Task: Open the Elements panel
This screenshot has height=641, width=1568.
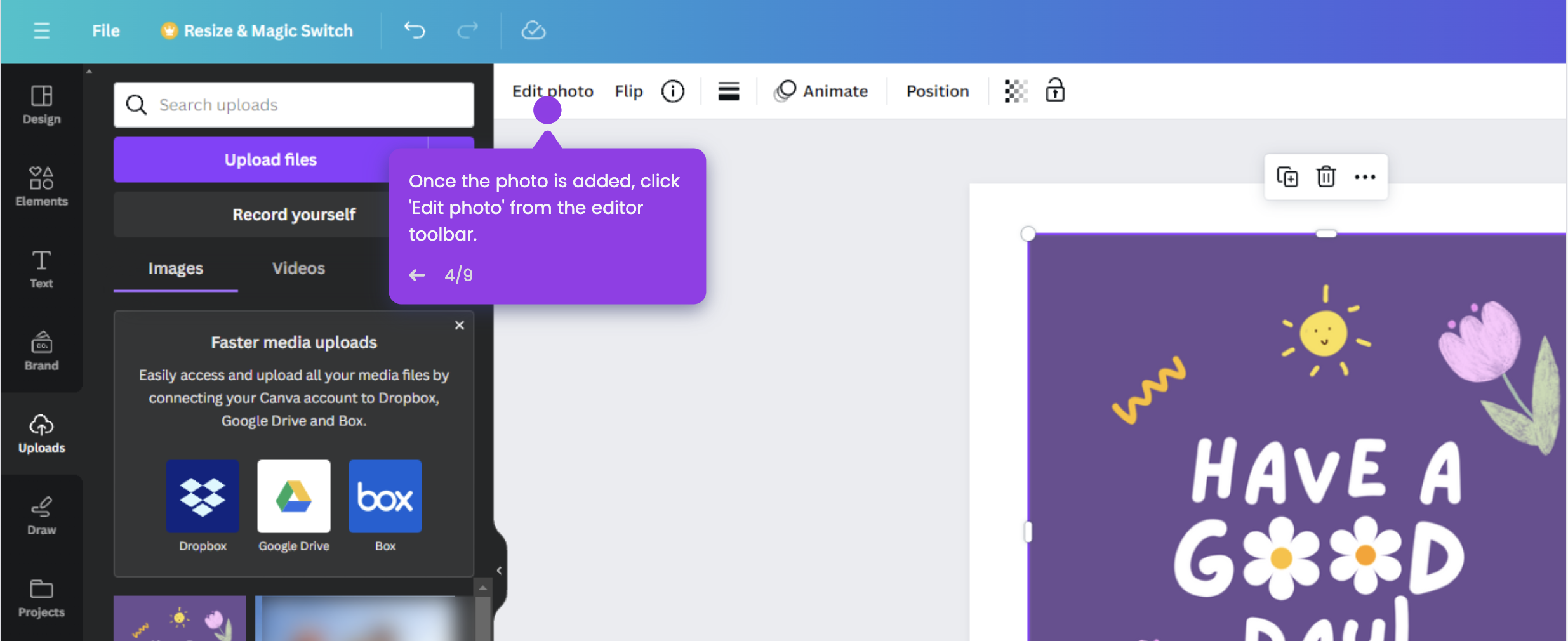Action: tap(41, 186)
